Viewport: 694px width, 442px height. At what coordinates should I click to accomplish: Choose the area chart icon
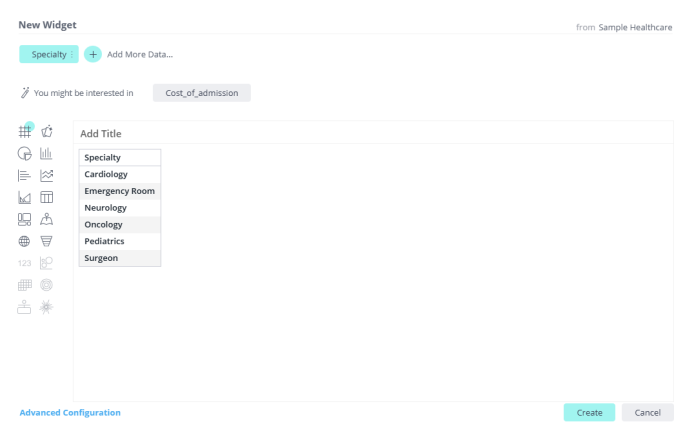[25, 198]
